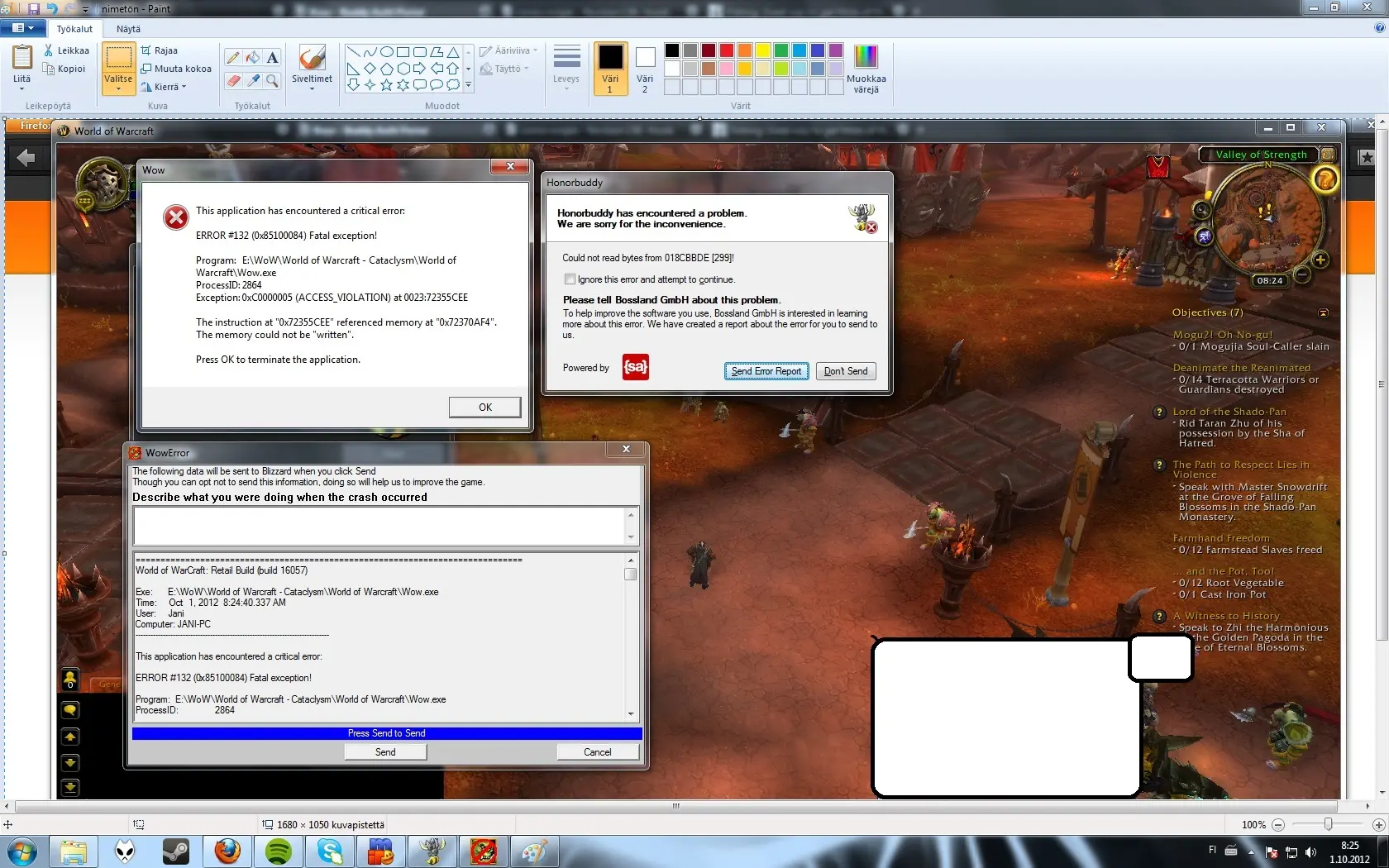Open Paint Help question mark icon
Screen dimensions: 1389x868
1379,27
